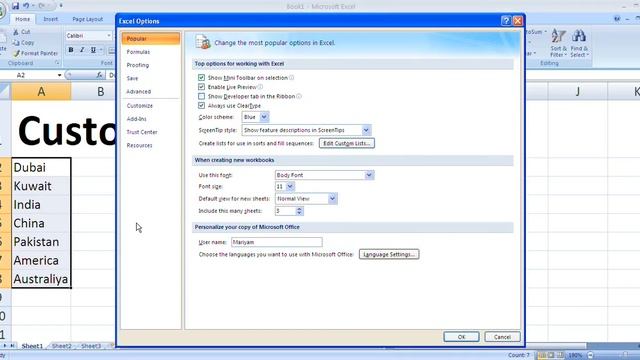Image resolution: width=640 pixels, height=360 pixels.
Task: Select Sheet2 worksheet tab
Action: pyautogui.click(x=61, y=346)
